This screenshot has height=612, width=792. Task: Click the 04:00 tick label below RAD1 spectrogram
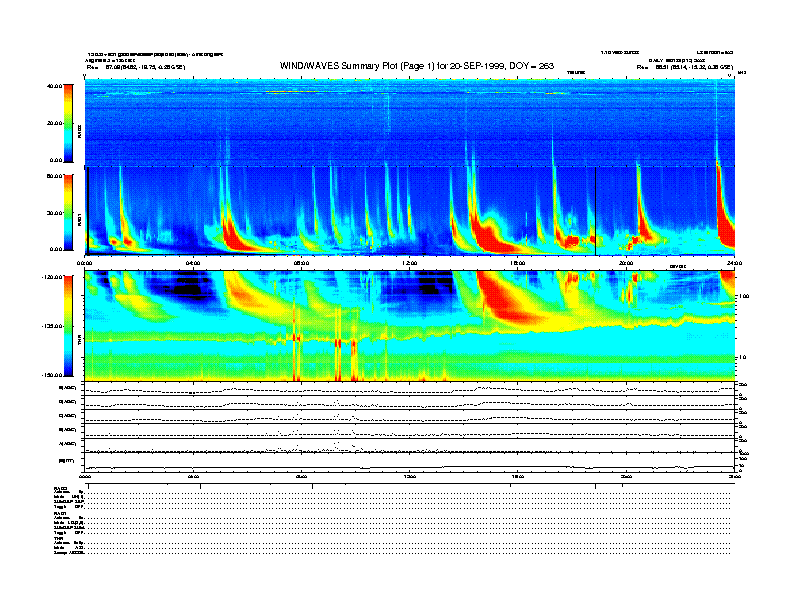pos(193,263)
